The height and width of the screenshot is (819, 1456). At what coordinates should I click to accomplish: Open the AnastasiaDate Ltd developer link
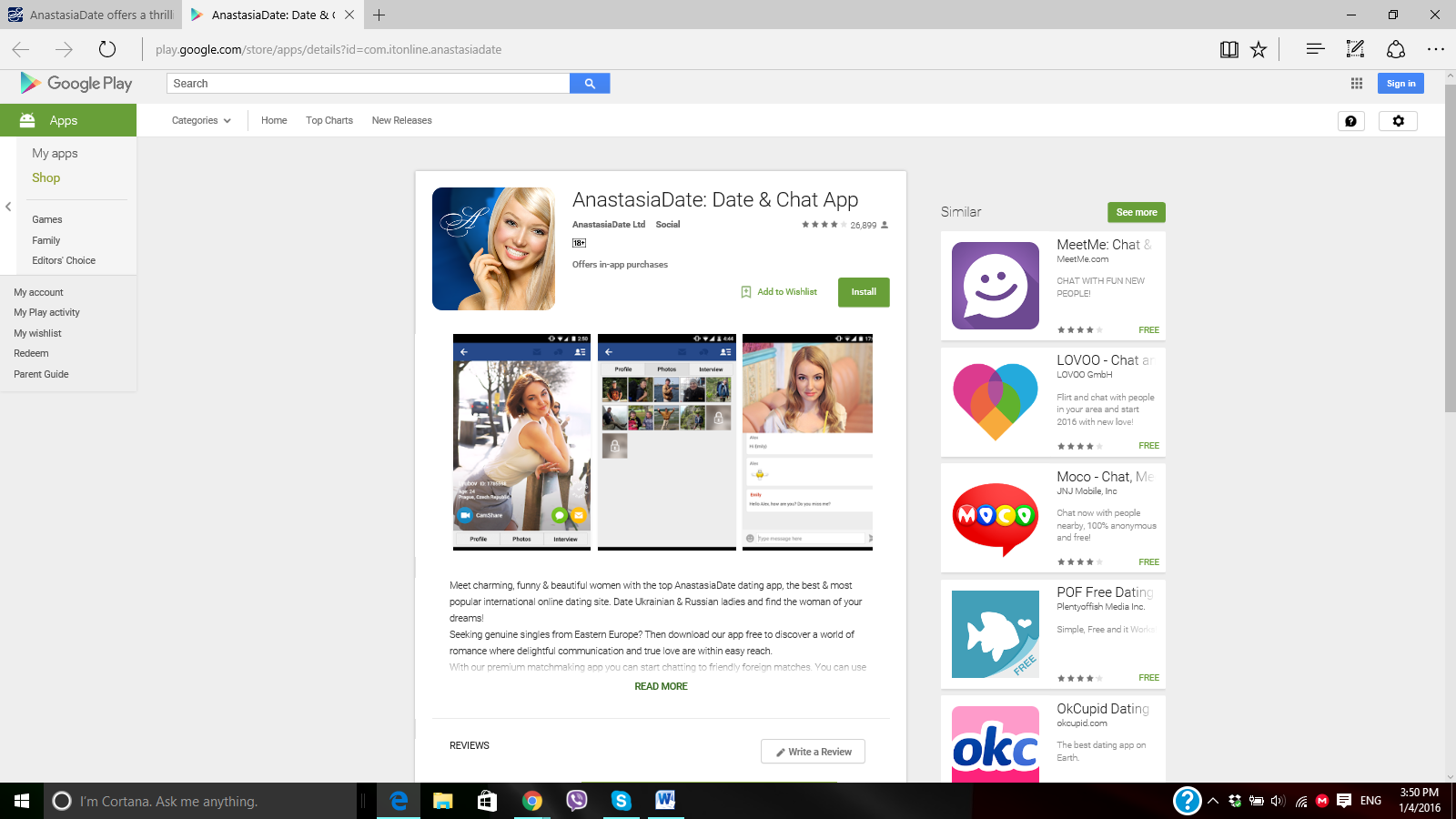(x=609, y=225)
